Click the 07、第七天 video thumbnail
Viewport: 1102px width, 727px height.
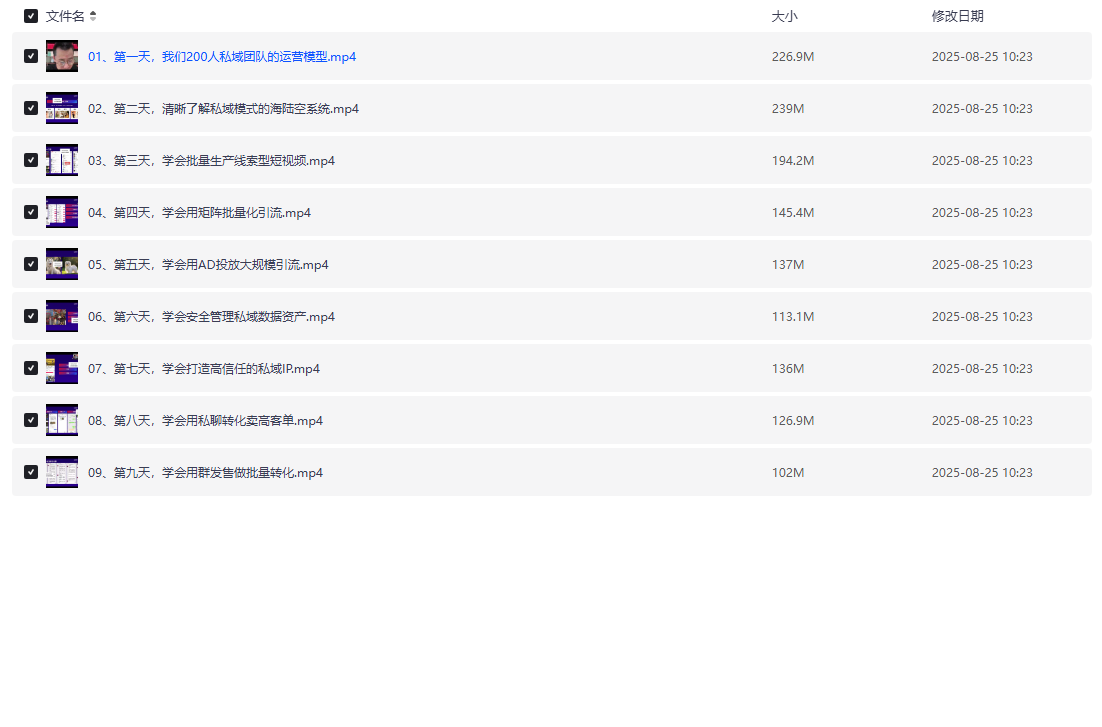coord(62,368)
